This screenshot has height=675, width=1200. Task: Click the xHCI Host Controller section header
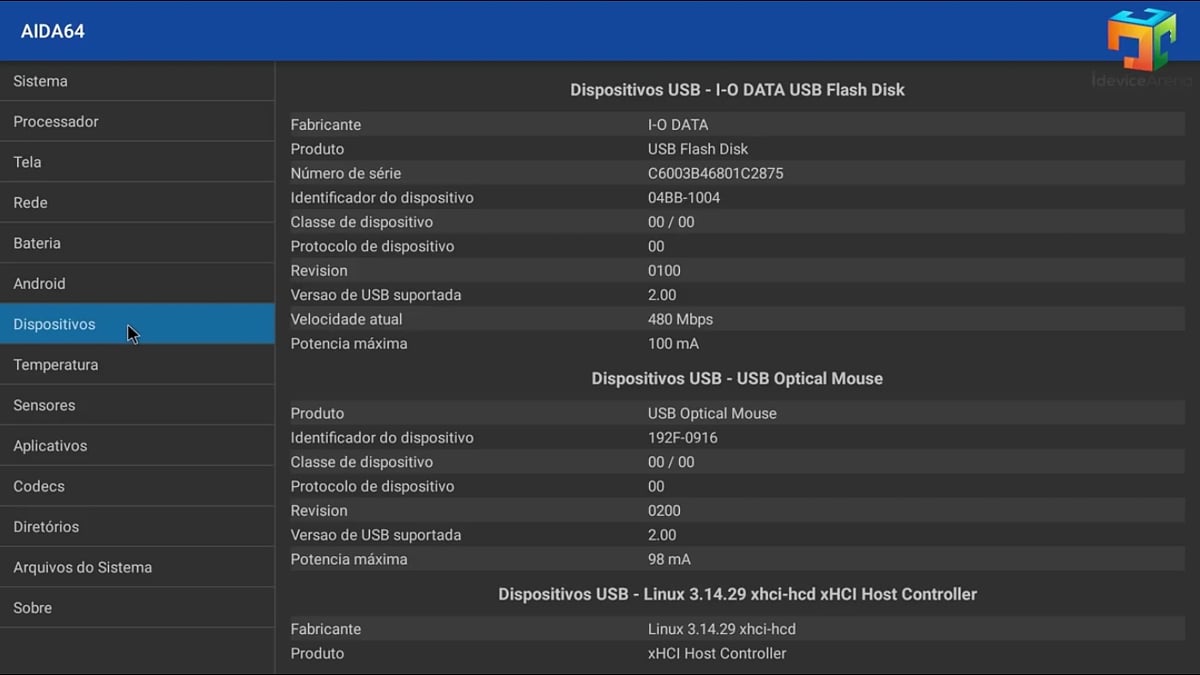(737, 595)
